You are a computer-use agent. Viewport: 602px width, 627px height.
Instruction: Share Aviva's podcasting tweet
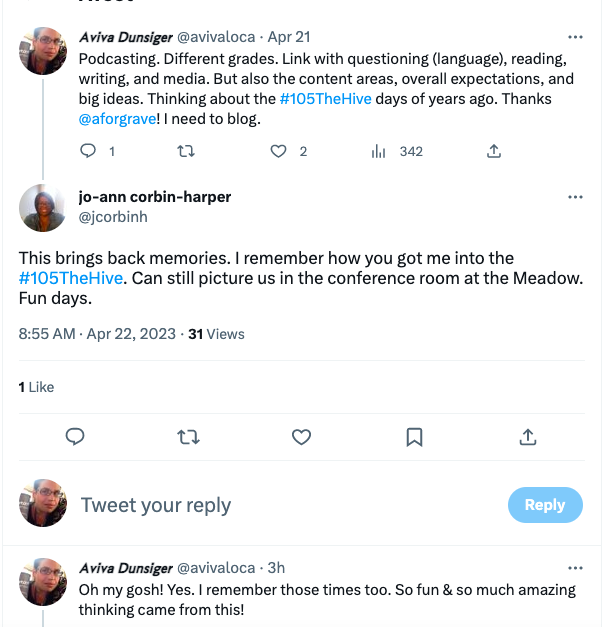pos(493,151)
